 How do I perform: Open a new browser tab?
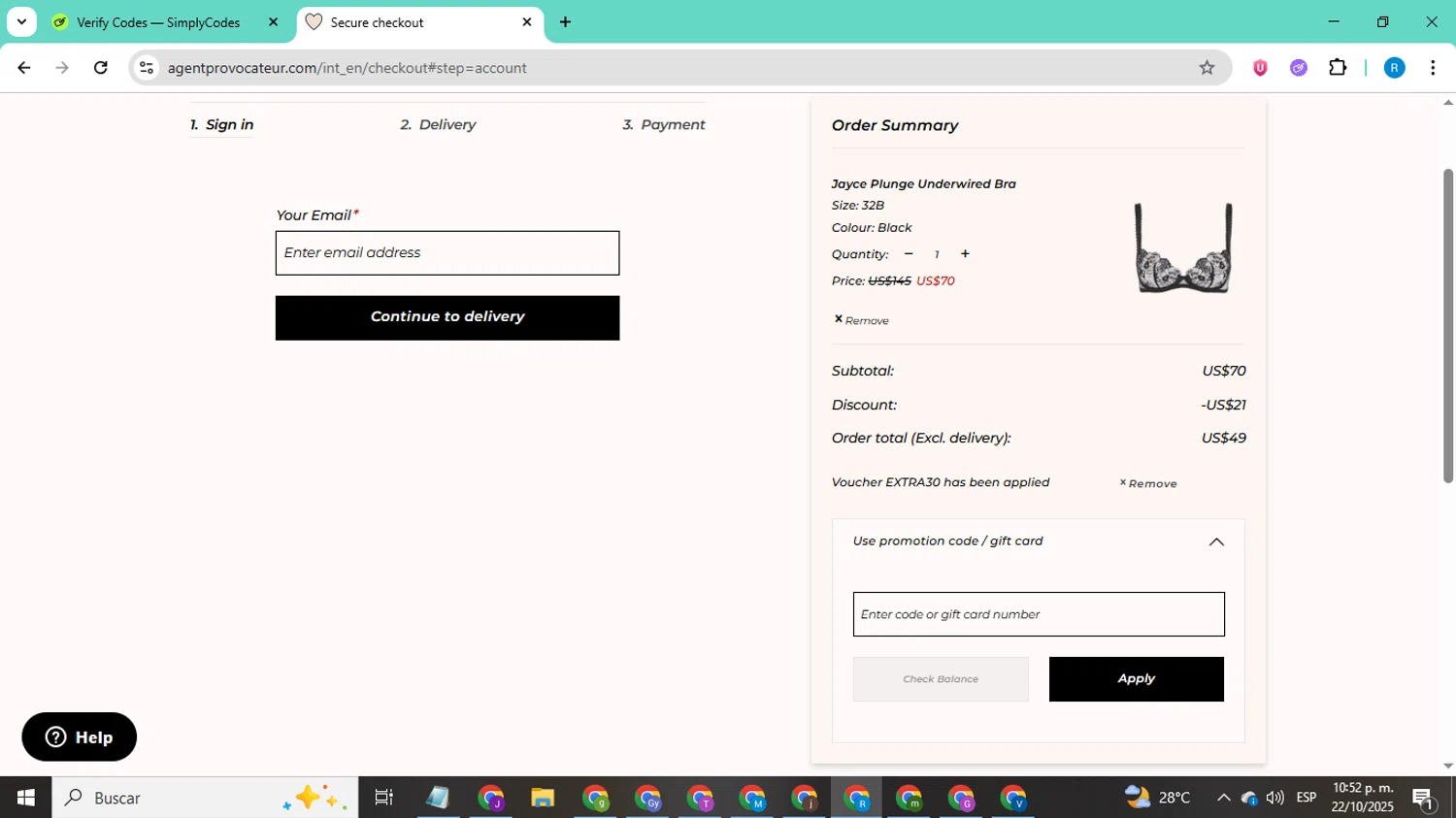(x=566, y=21)
